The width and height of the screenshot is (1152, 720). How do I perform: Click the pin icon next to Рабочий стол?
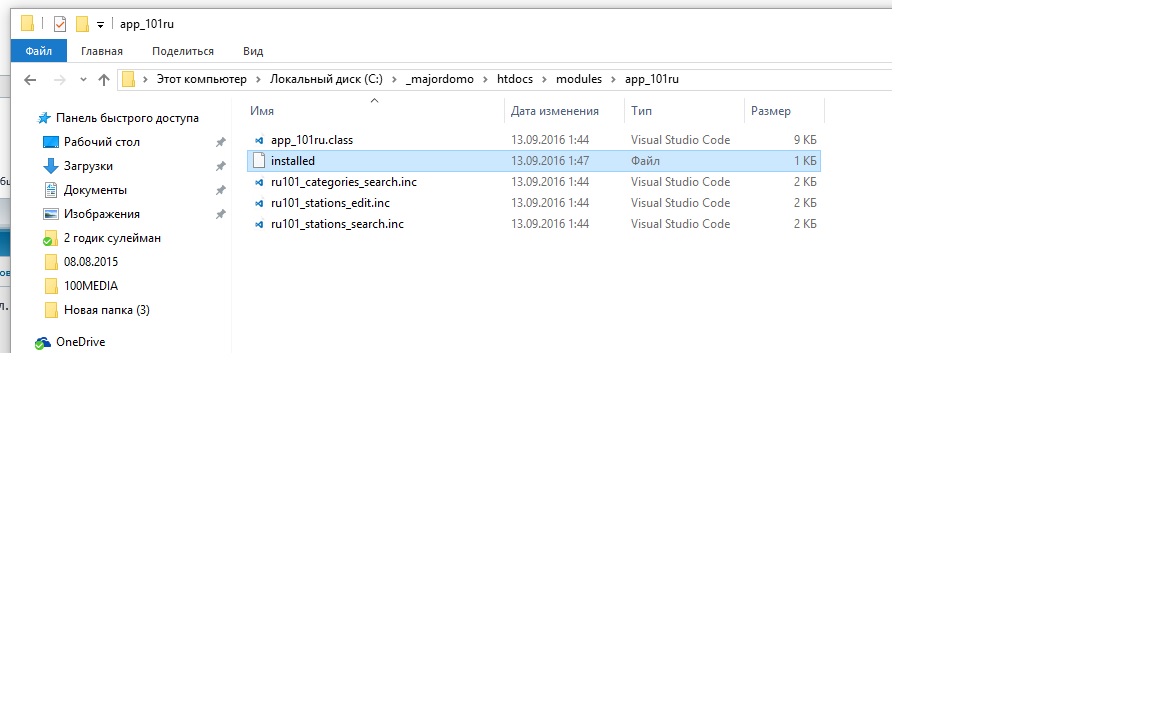[x=220, y=143]
